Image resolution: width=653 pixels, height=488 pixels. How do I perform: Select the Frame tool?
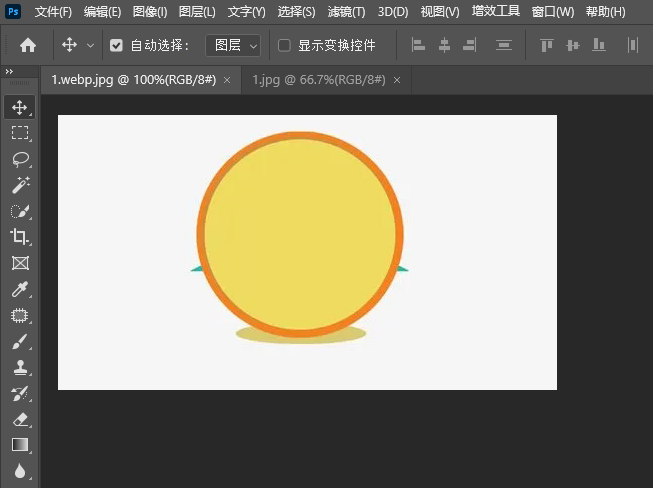20,263
